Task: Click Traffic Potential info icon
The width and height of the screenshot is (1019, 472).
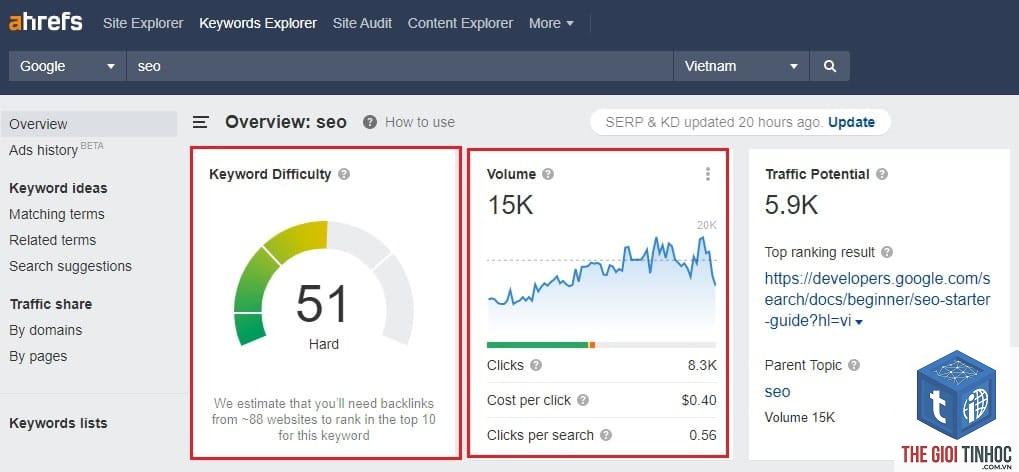Action: [x=882, y=174]
